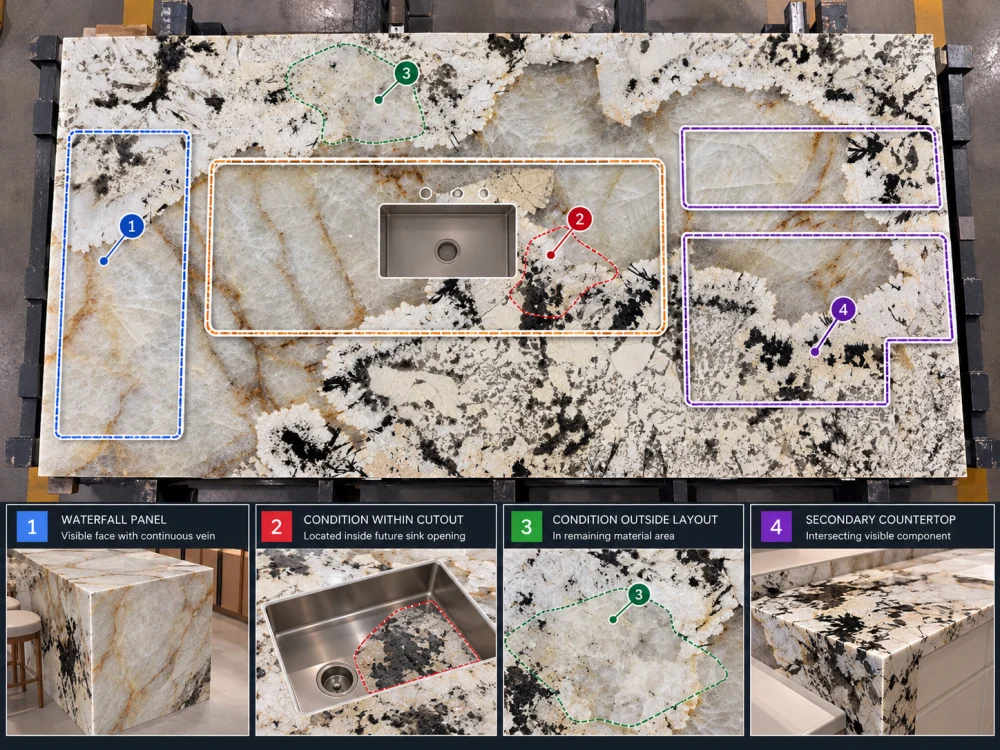Open the condition outside layout photo
Viewport: 1000px width, 750px height.
tap(623, 642)
